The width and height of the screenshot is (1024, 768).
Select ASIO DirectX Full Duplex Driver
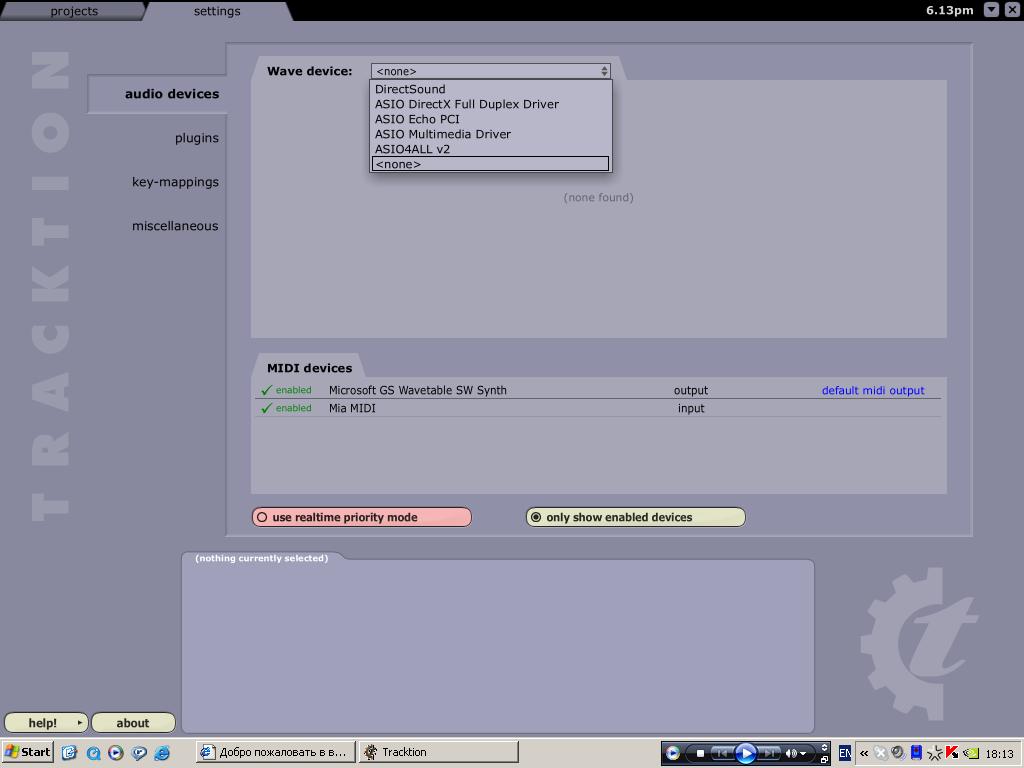[490, 104]
